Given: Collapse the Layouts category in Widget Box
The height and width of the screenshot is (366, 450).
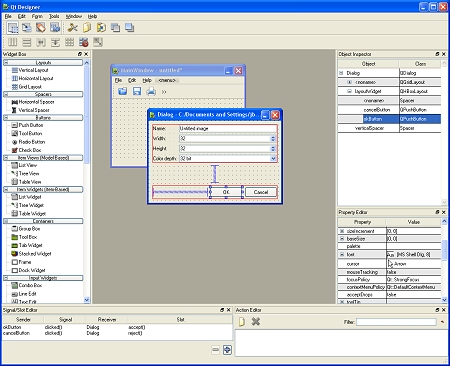Looking at the screenshot, I should [6, 63].
